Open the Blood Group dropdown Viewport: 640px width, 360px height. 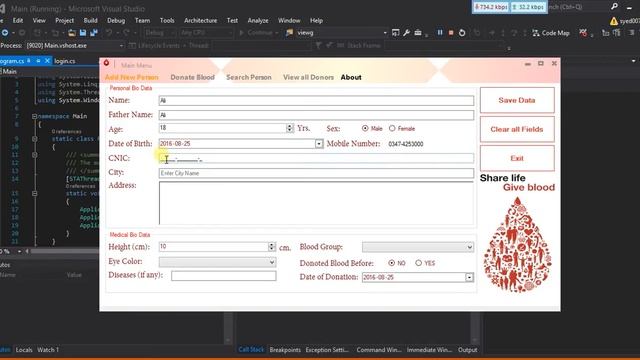click(469, 247)
